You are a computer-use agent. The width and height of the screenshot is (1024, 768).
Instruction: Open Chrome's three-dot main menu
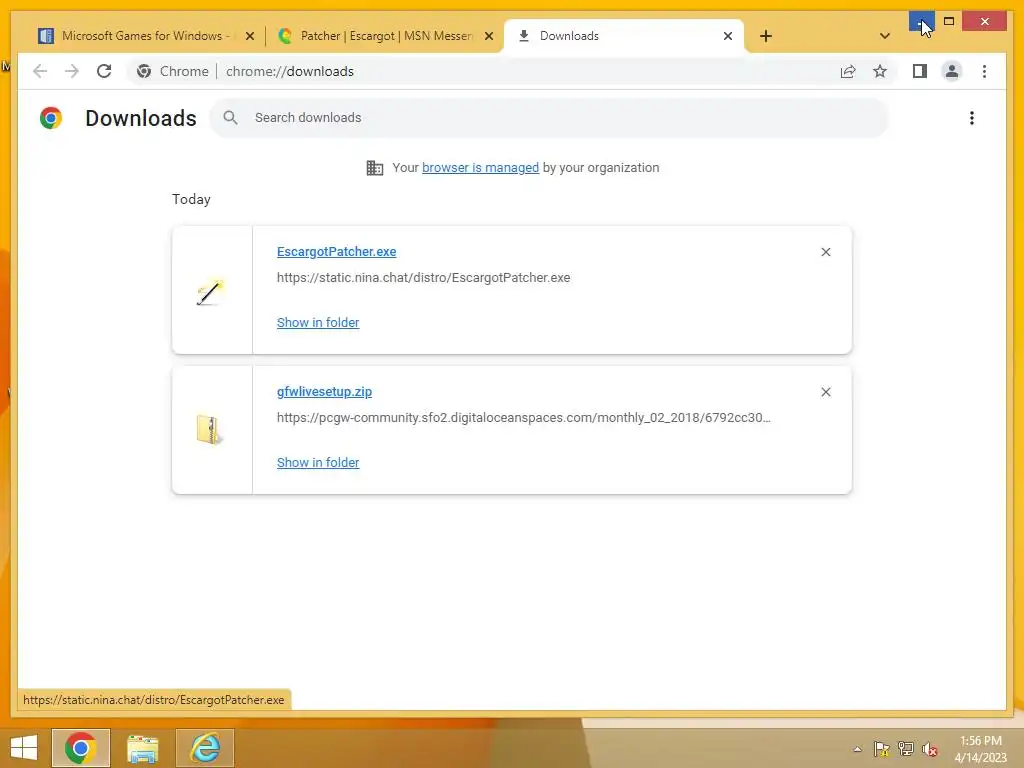(x=985, y=71)
